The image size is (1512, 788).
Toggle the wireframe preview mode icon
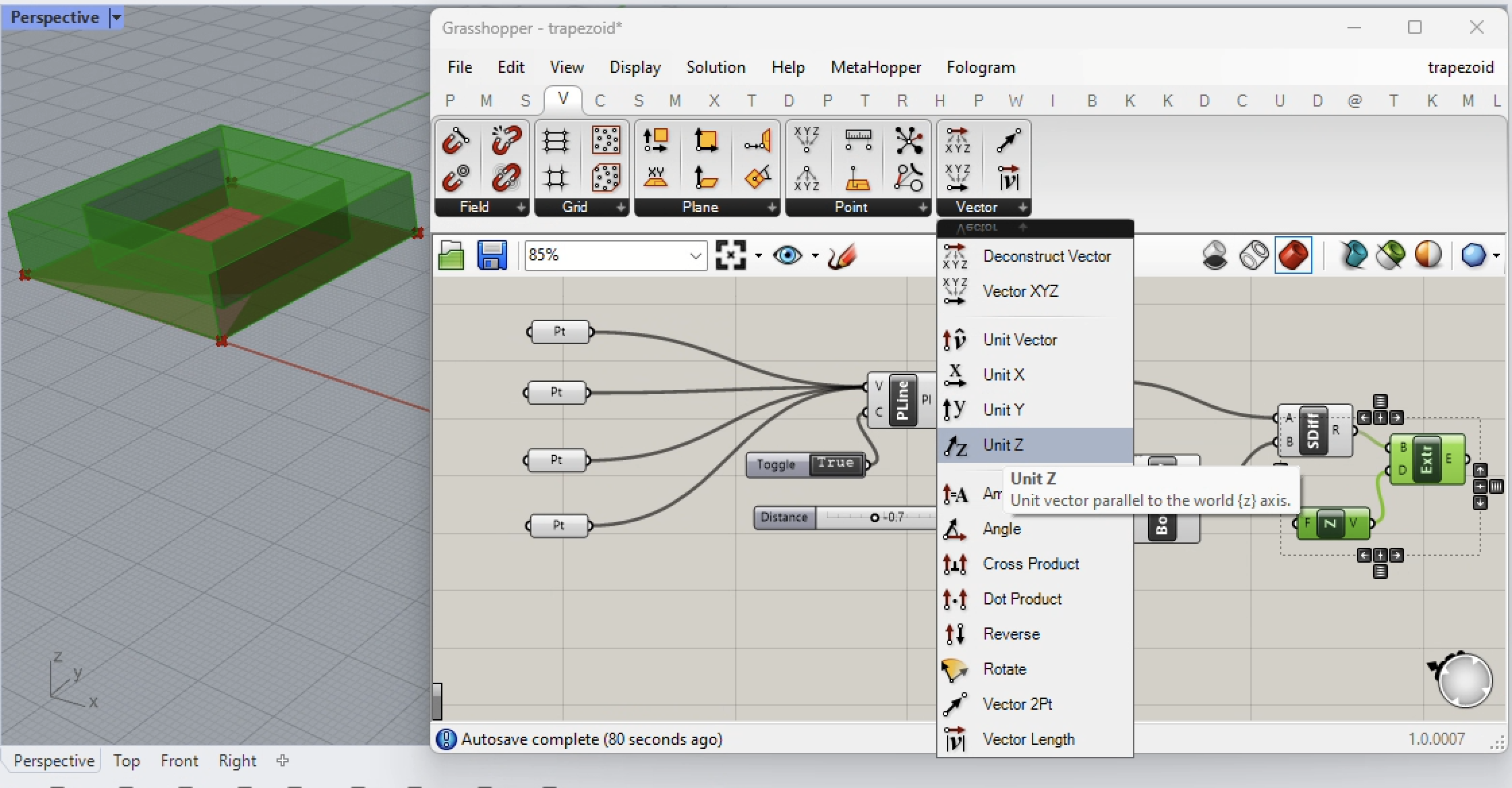pos(1254,256)
